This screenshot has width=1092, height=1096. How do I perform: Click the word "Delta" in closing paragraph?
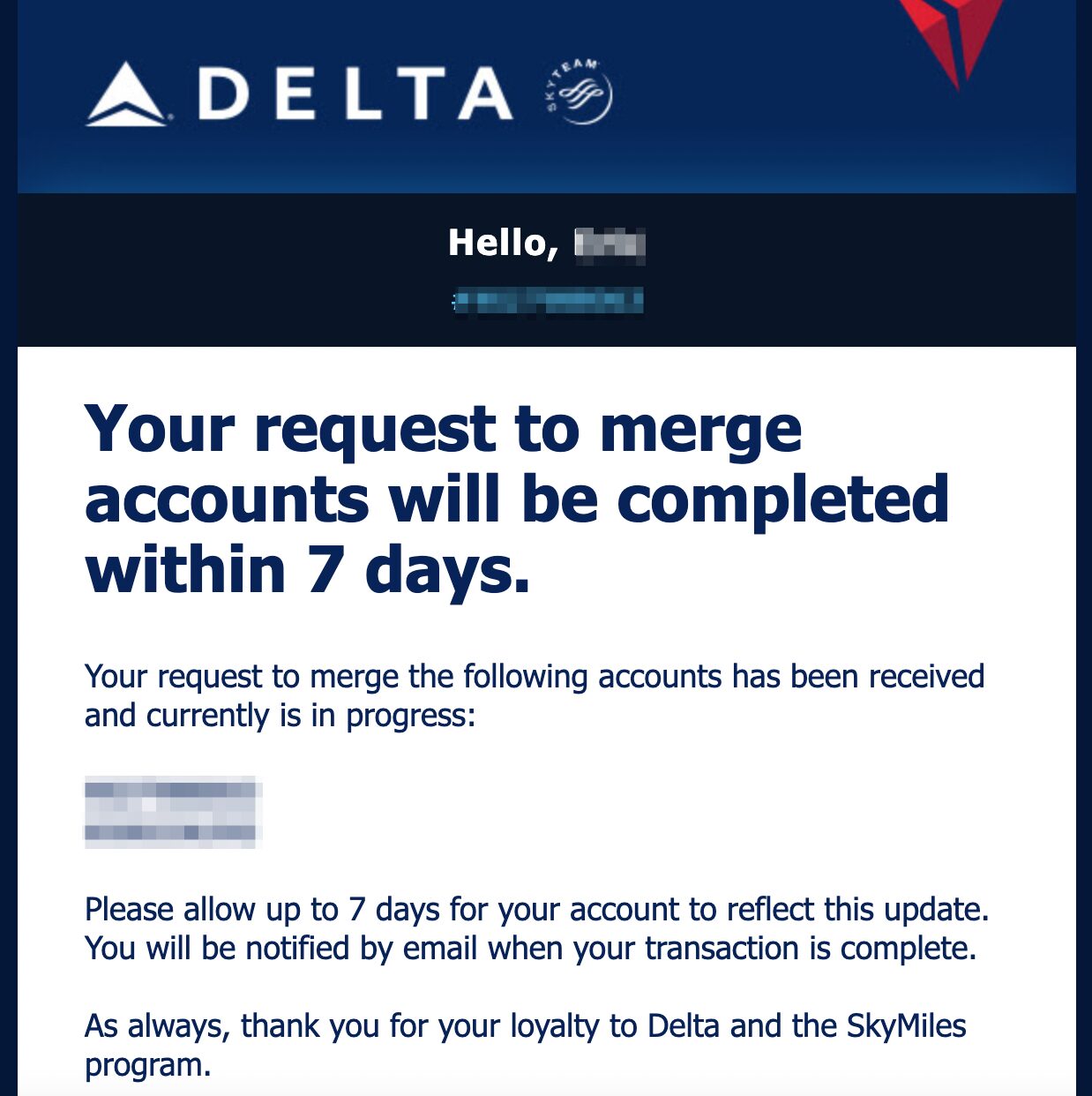coord(684,1026)
